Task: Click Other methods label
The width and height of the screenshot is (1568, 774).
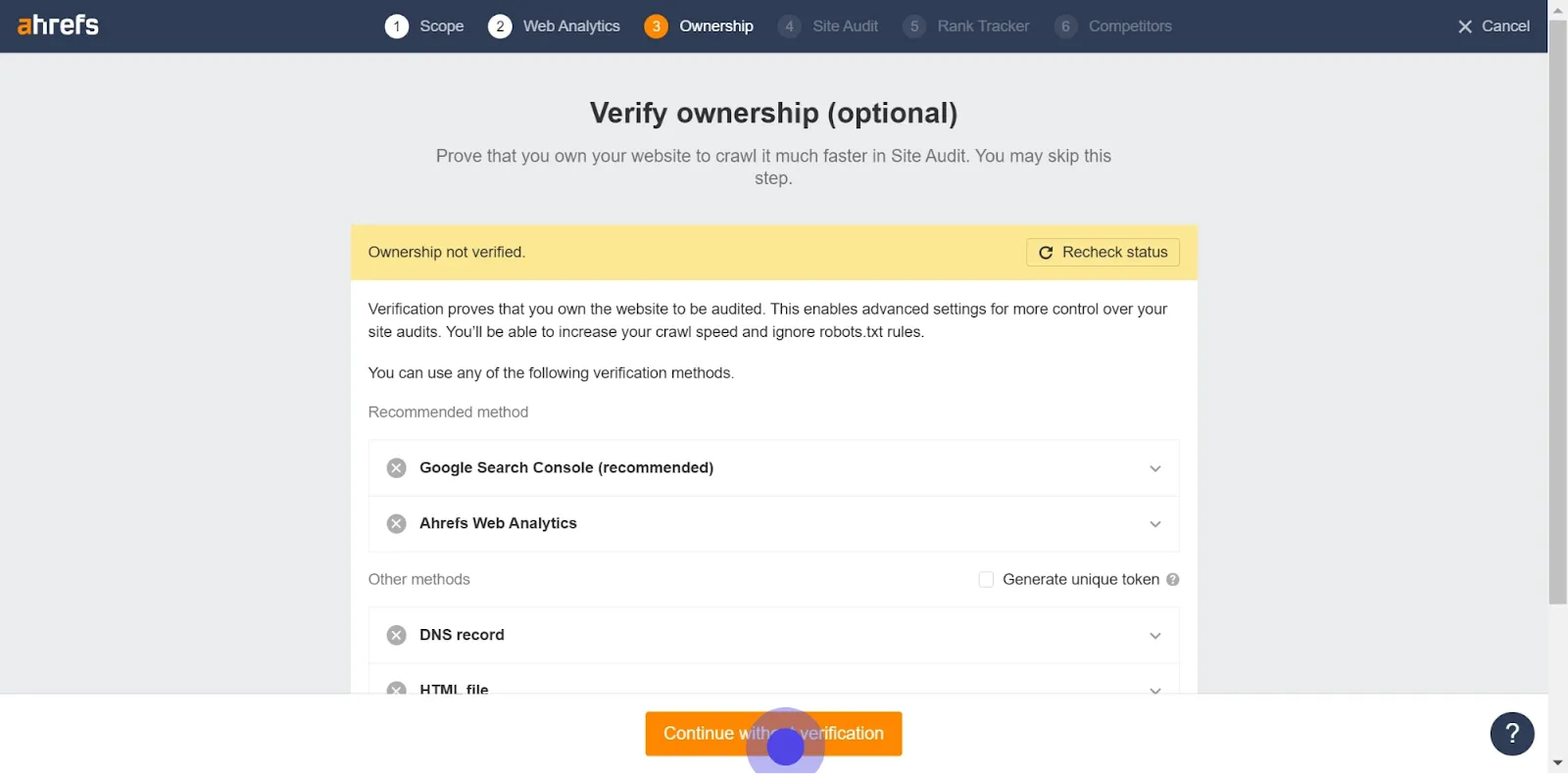Action: (x=418, y=580)
